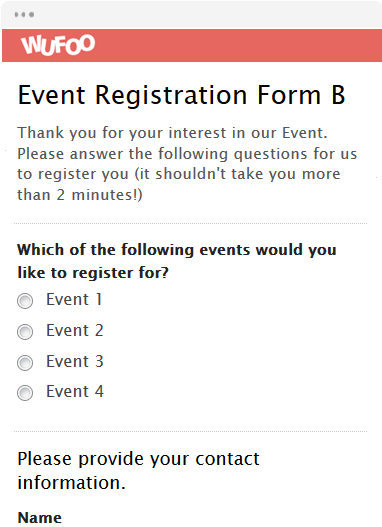382x527 pixels.
Task: Click the dotted divider below Event 4
Action: pos(190,431)
